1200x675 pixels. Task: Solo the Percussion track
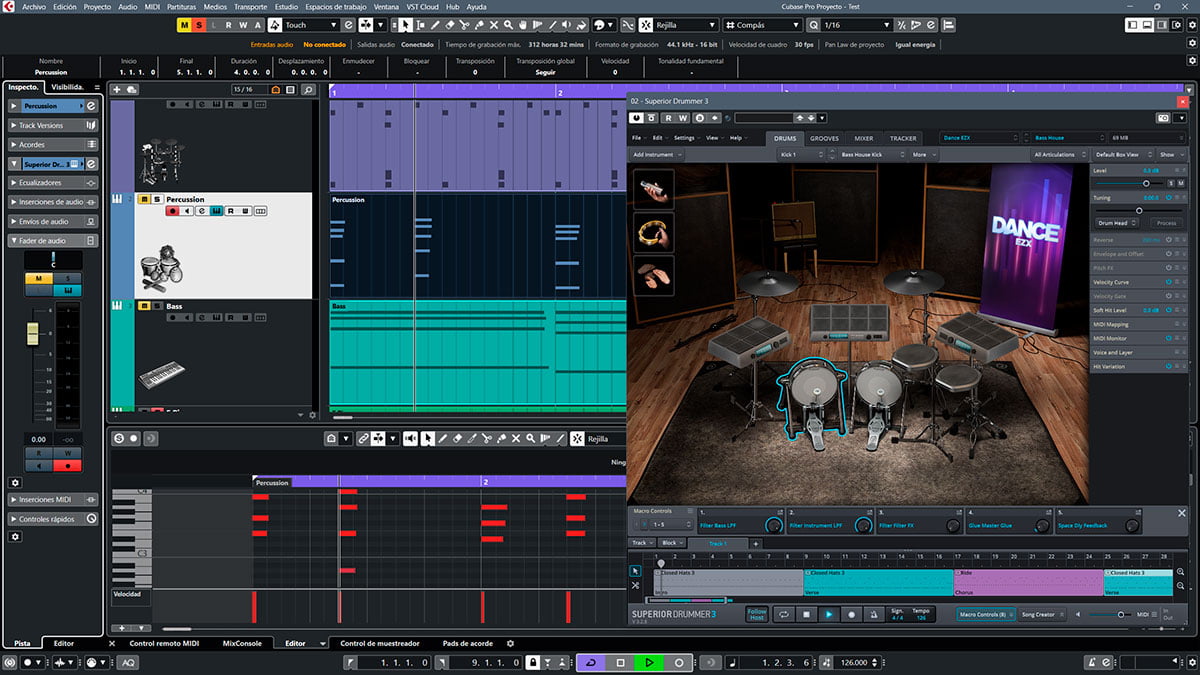(156, 199)
